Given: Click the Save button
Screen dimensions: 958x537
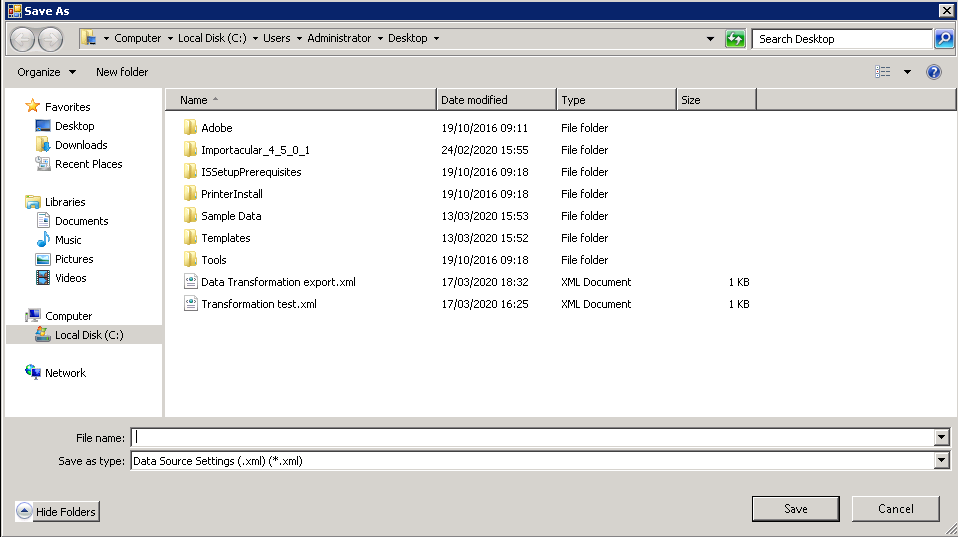Looking at the screenshot, I should coord(795,509).
